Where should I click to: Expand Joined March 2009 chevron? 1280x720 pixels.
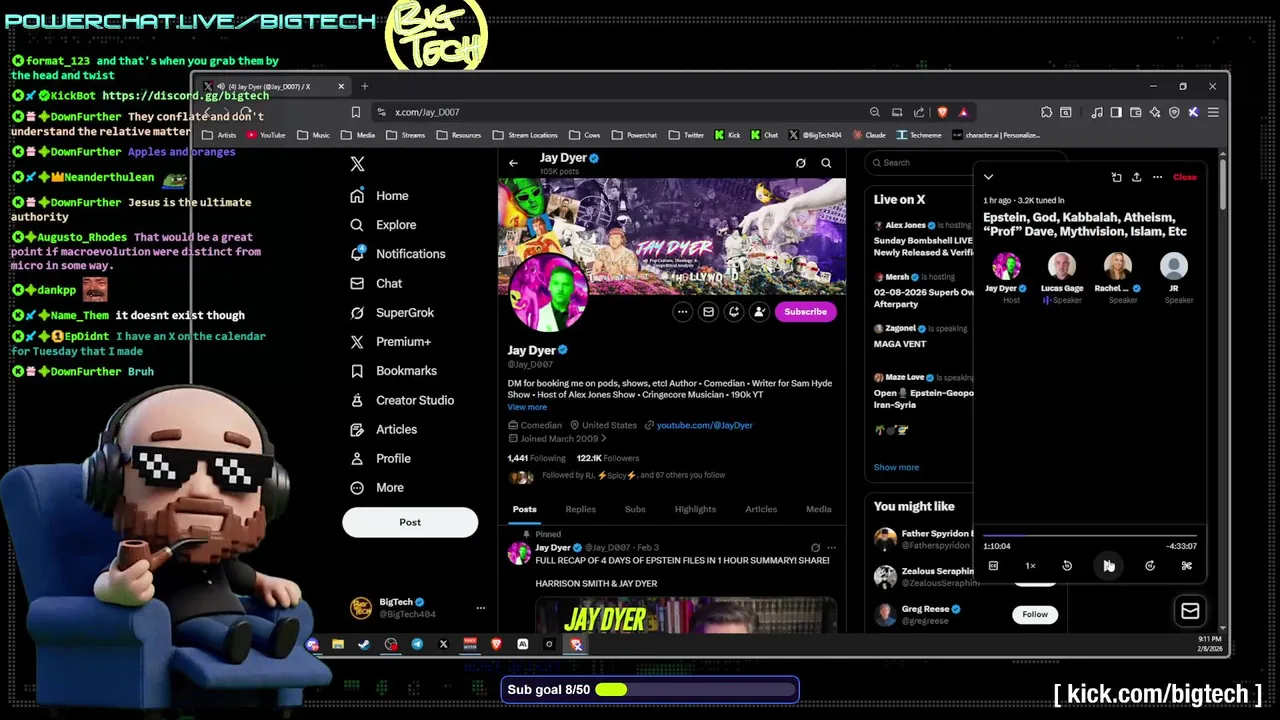603,438
